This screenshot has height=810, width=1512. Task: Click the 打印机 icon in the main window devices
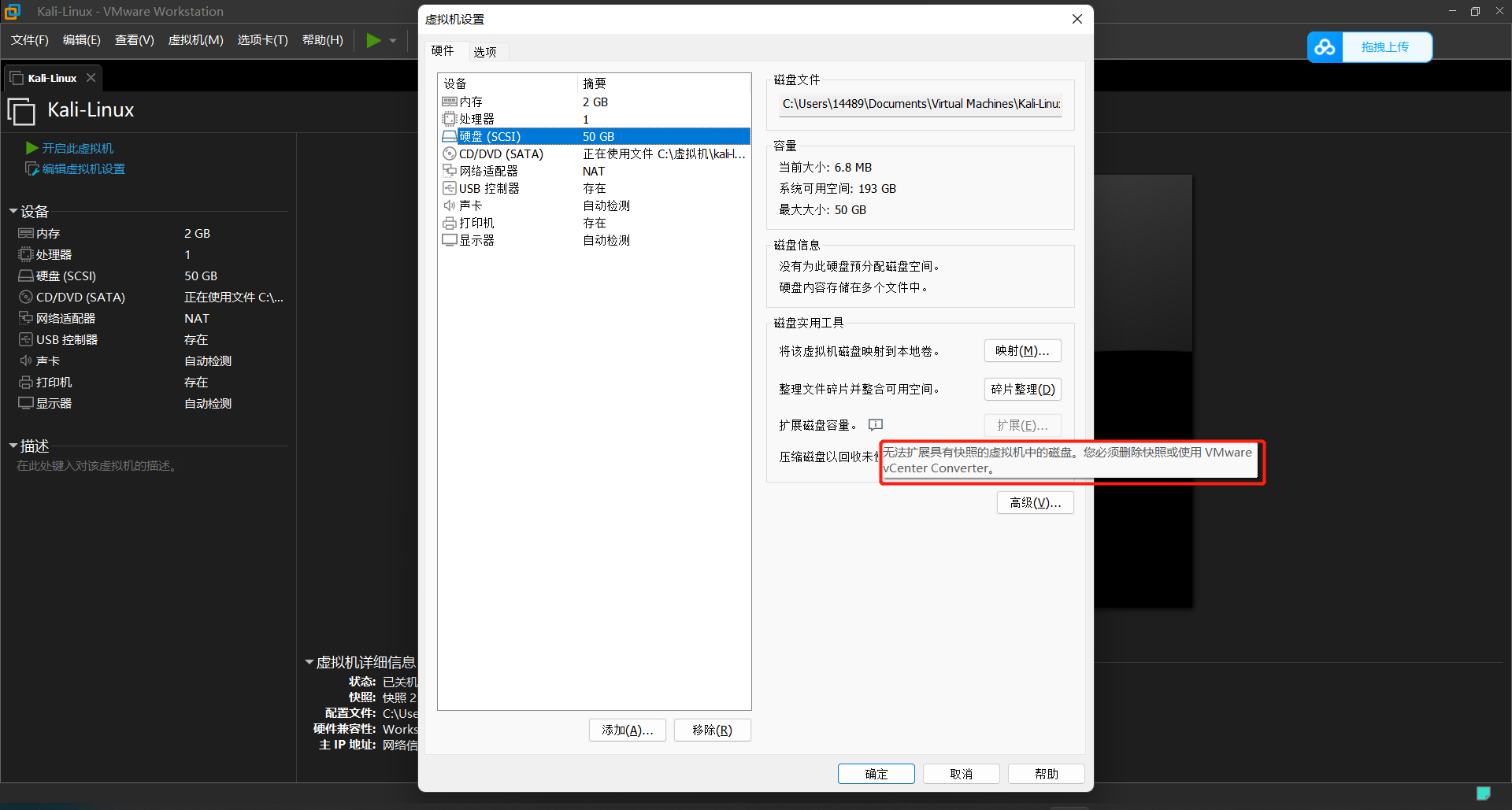tap(26, 382)
